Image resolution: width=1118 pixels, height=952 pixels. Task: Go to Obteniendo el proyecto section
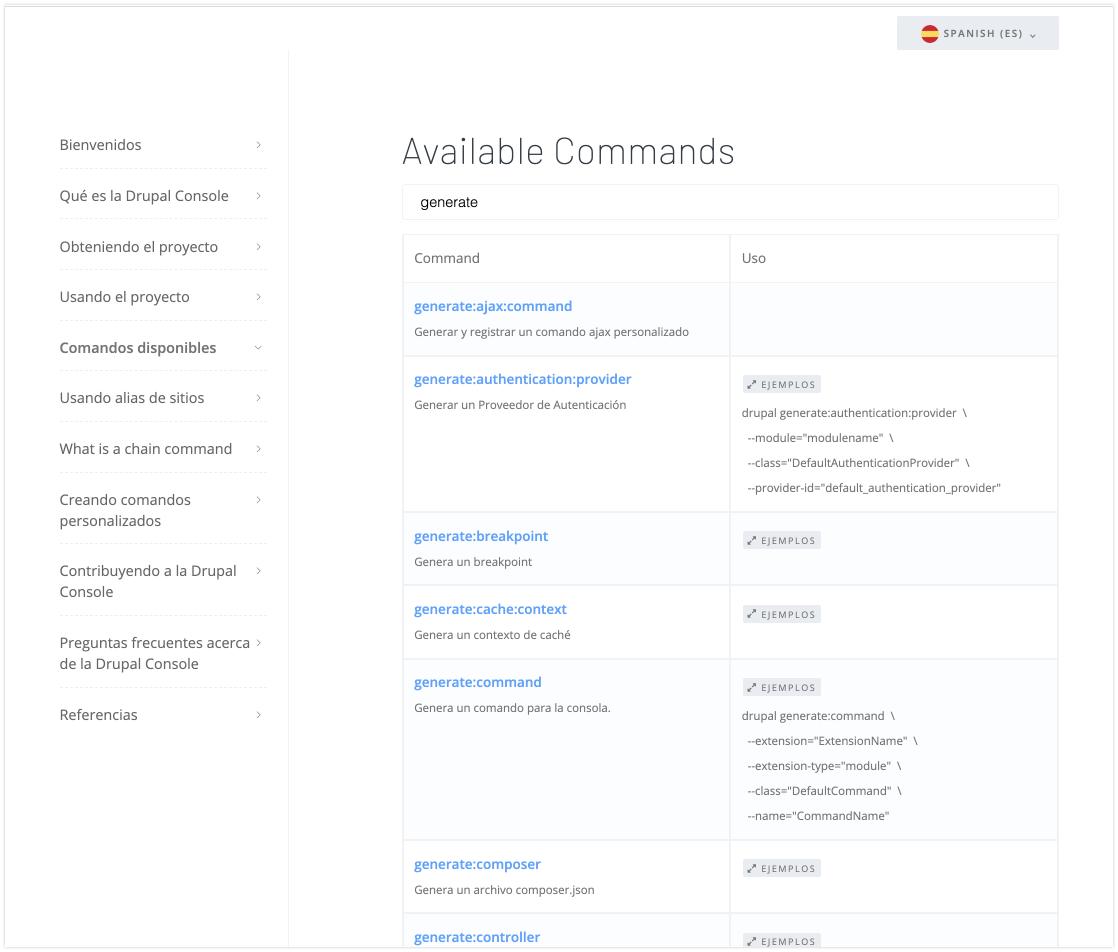pyautogui.click(x=139, y=247)
